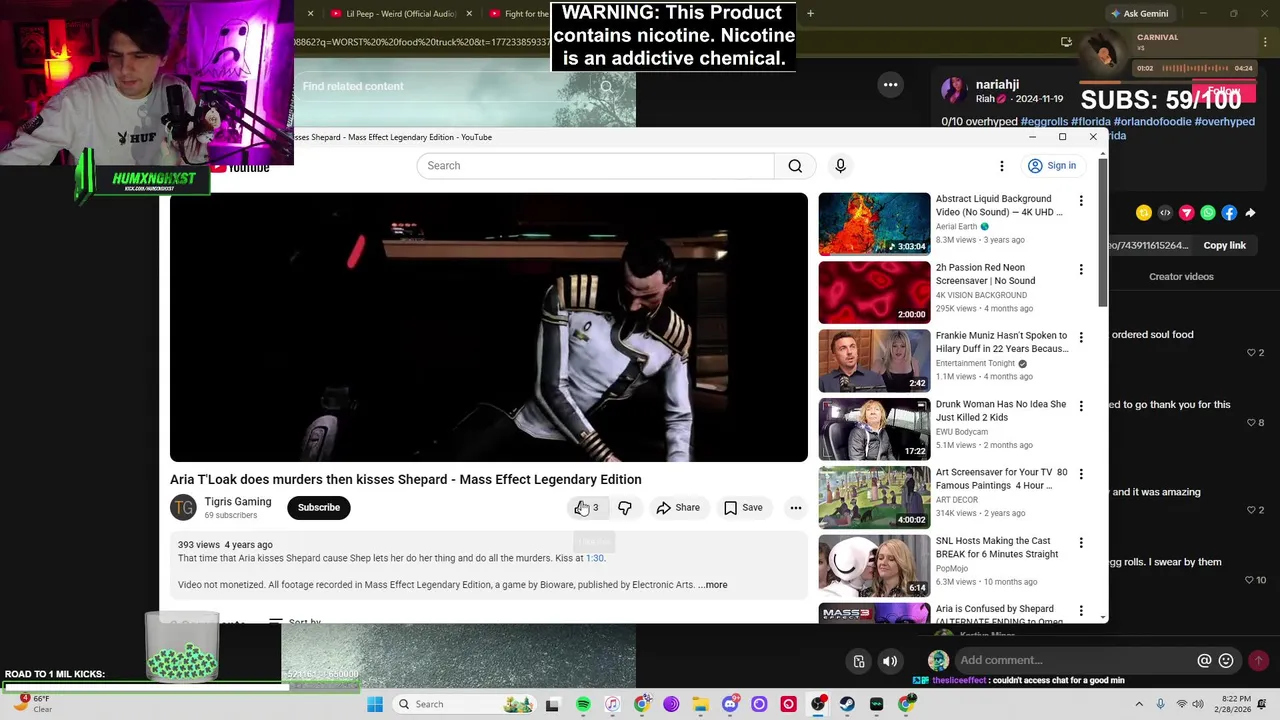Open options for SNL Hosts video
Viewport: 1280px width, 720px height.
[x=1080, y=542]
